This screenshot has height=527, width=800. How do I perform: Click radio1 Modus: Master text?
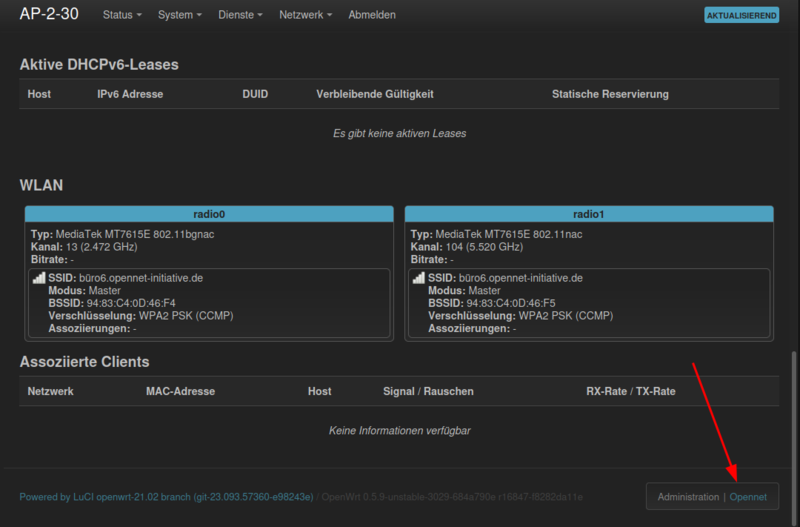[464, 291]
